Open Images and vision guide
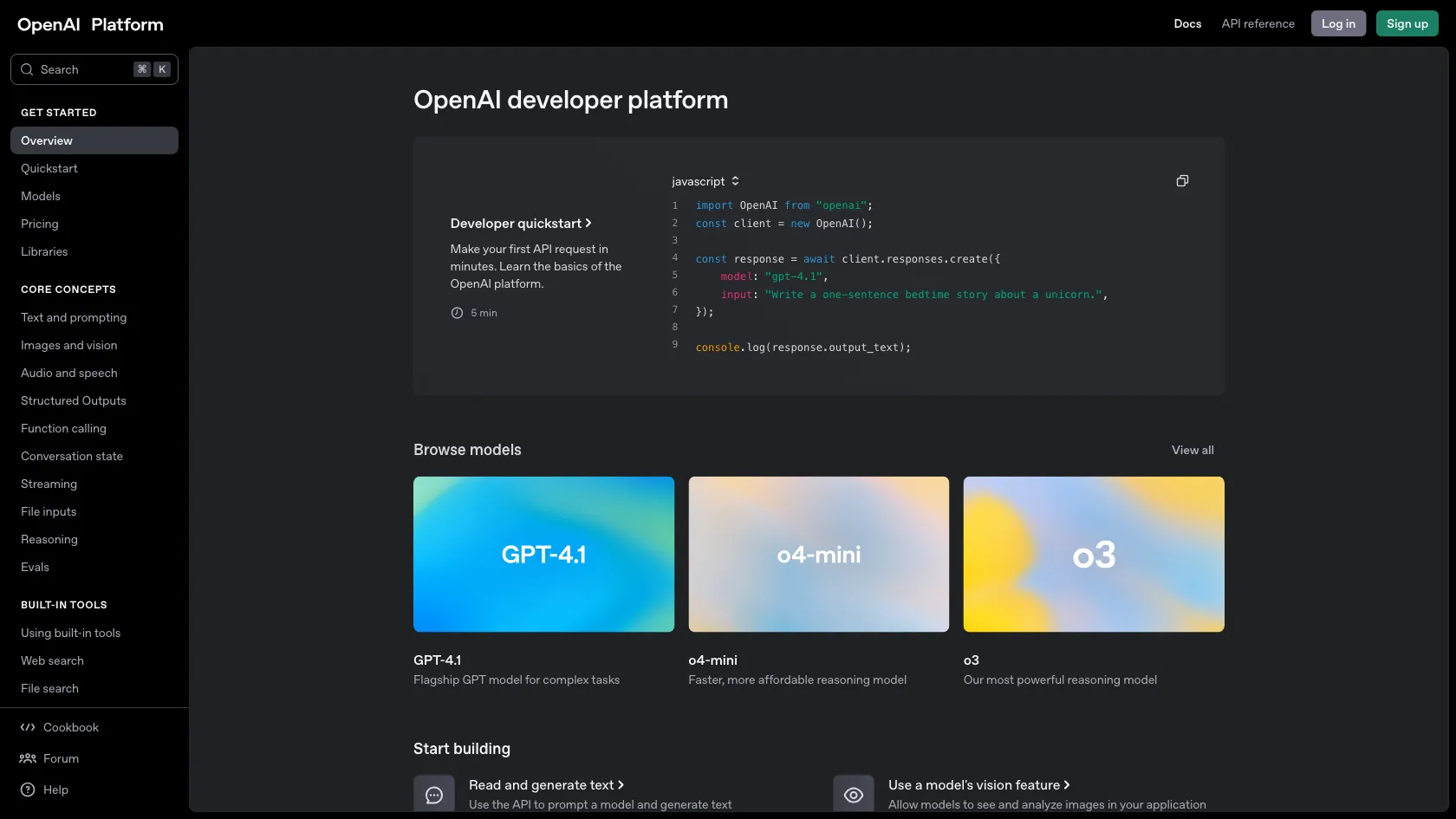 [x=94, y=345]
